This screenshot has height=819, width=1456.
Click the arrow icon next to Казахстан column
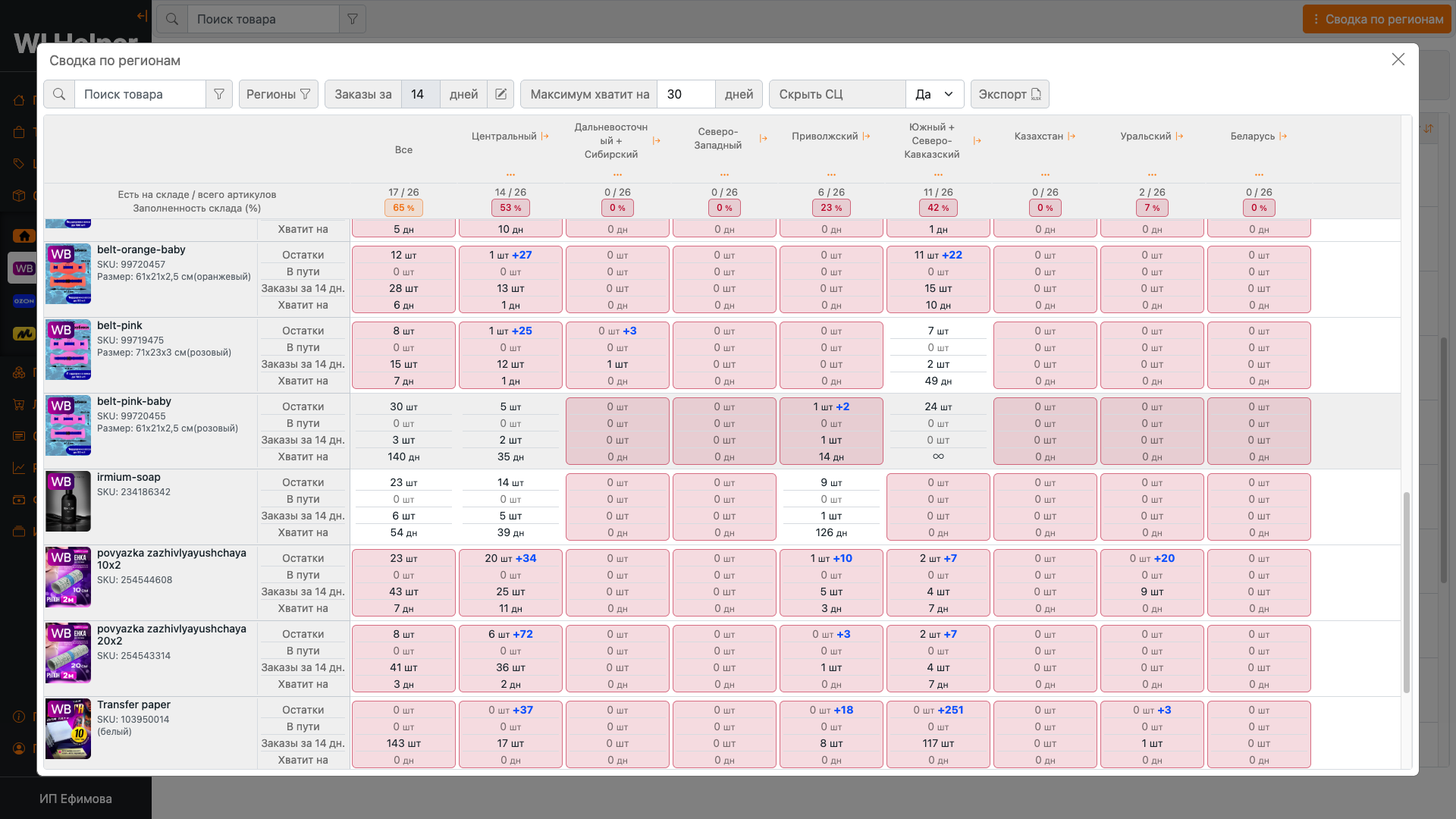[1072, 136]
